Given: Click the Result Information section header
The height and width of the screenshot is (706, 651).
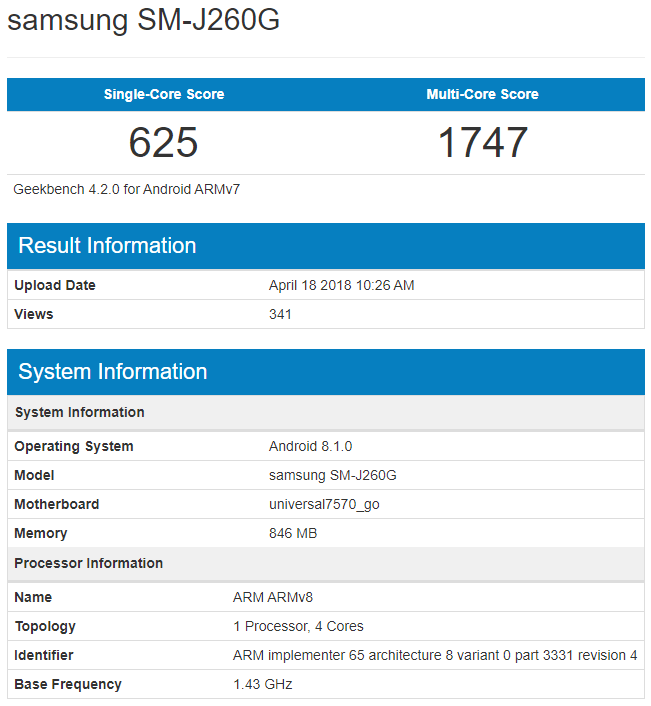Looking at the screenshot, I should click(326, 246).
